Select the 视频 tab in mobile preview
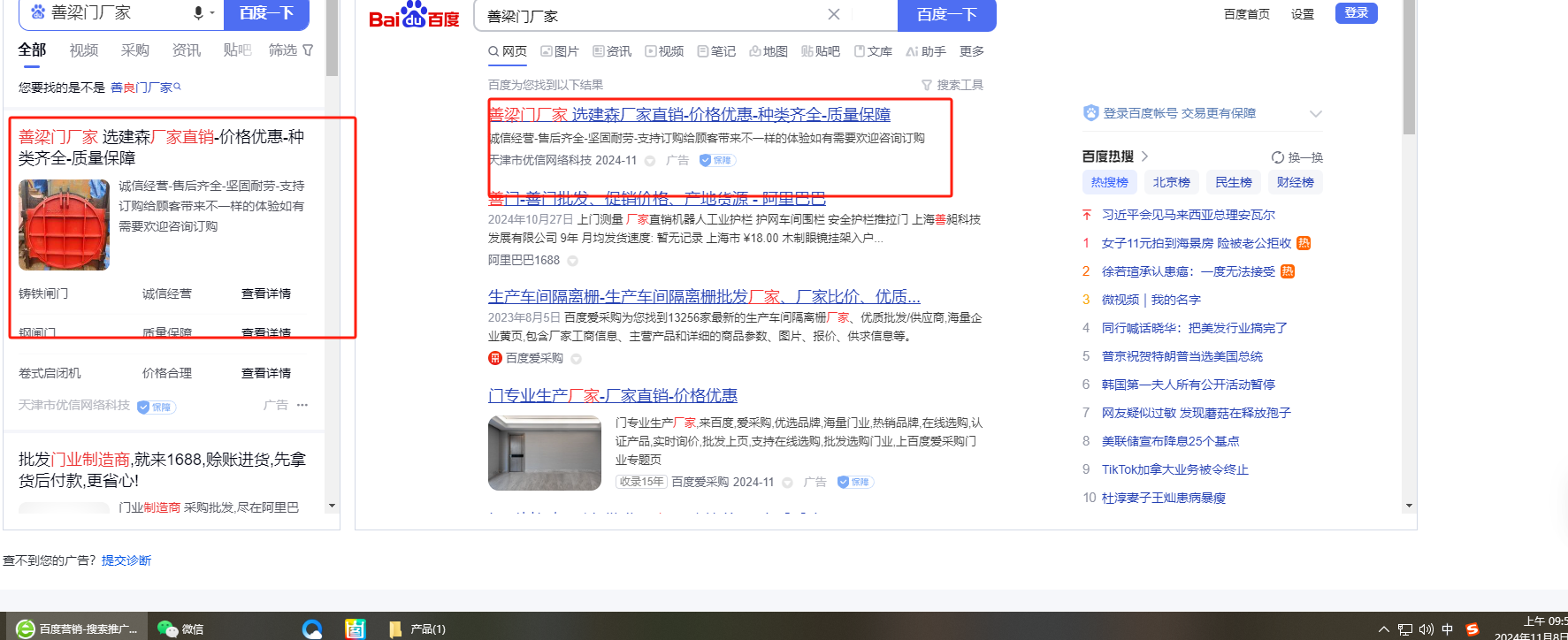 tap(84, 50)
